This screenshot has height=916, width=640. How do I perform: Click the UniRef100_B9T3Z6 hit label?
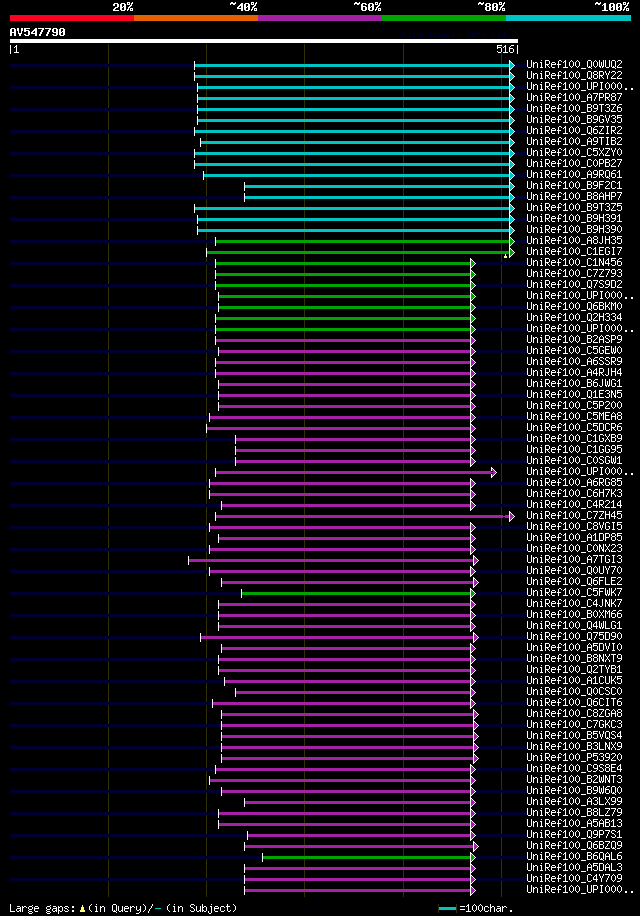574,109
